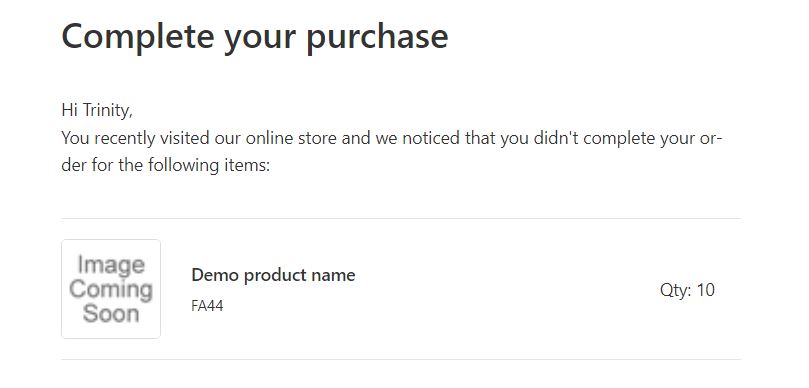This screenshot has height=388, width=809.
Task: Click the 'Complete your purchase' heading
Action: coord(255,37)
